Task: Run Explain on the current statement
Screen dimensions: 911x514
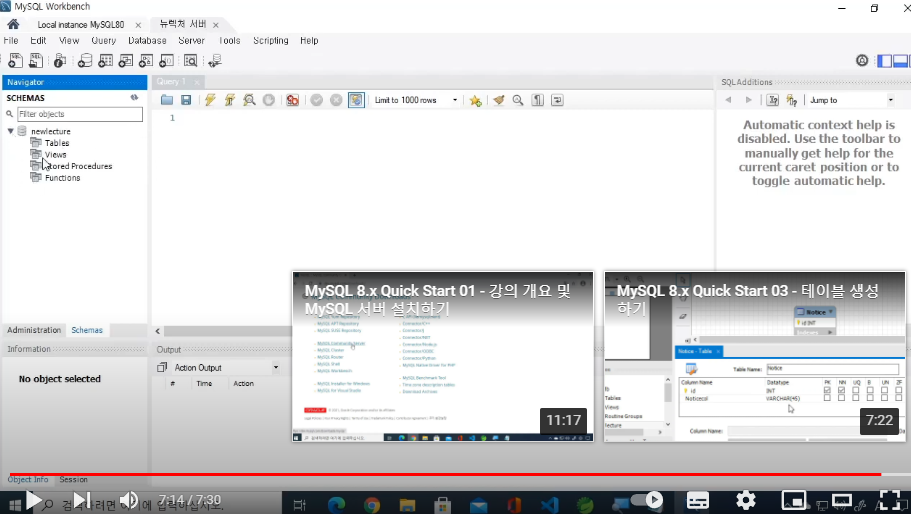Action: 249,100
